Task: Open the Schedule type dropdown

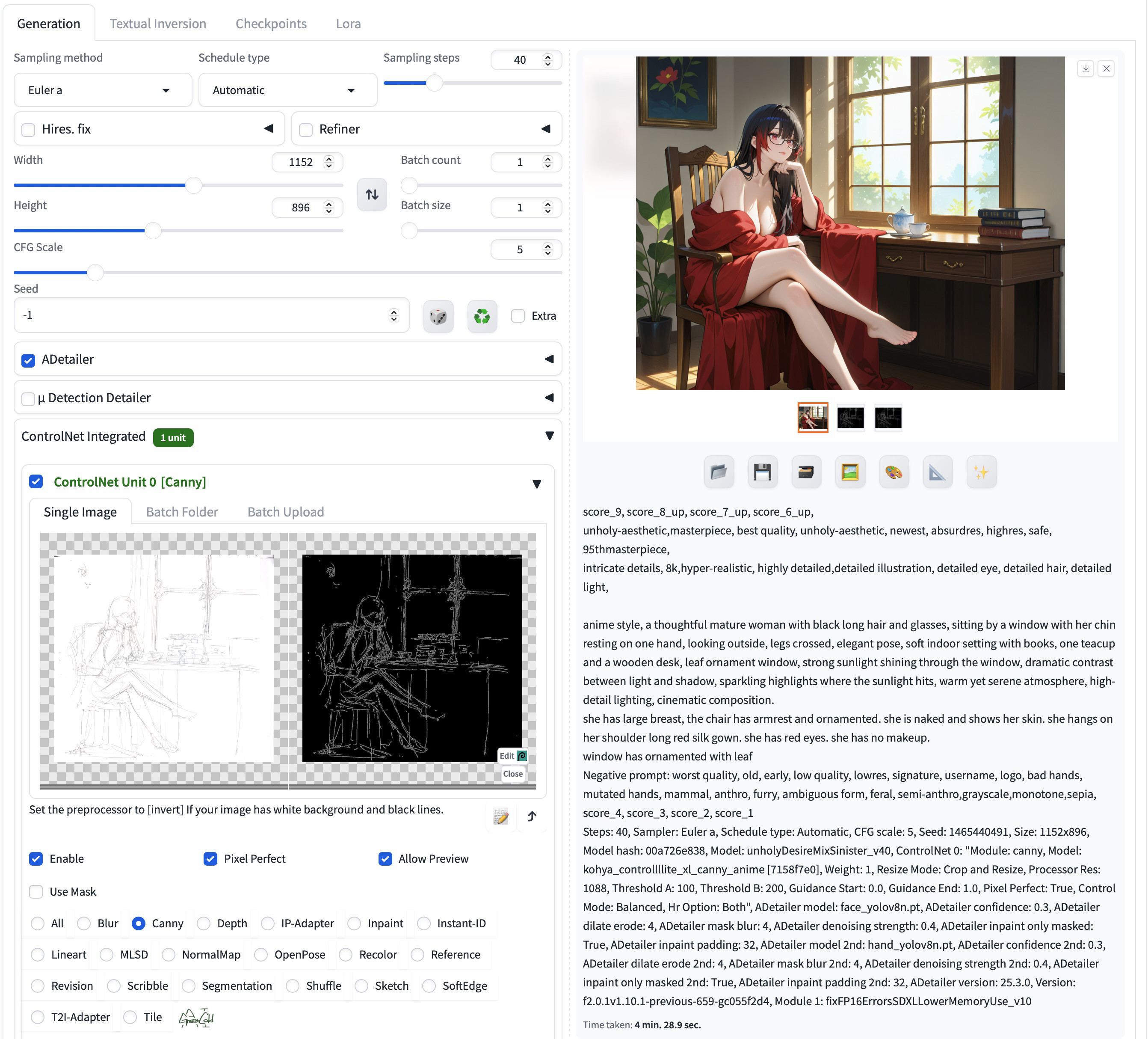Action: 287,90
